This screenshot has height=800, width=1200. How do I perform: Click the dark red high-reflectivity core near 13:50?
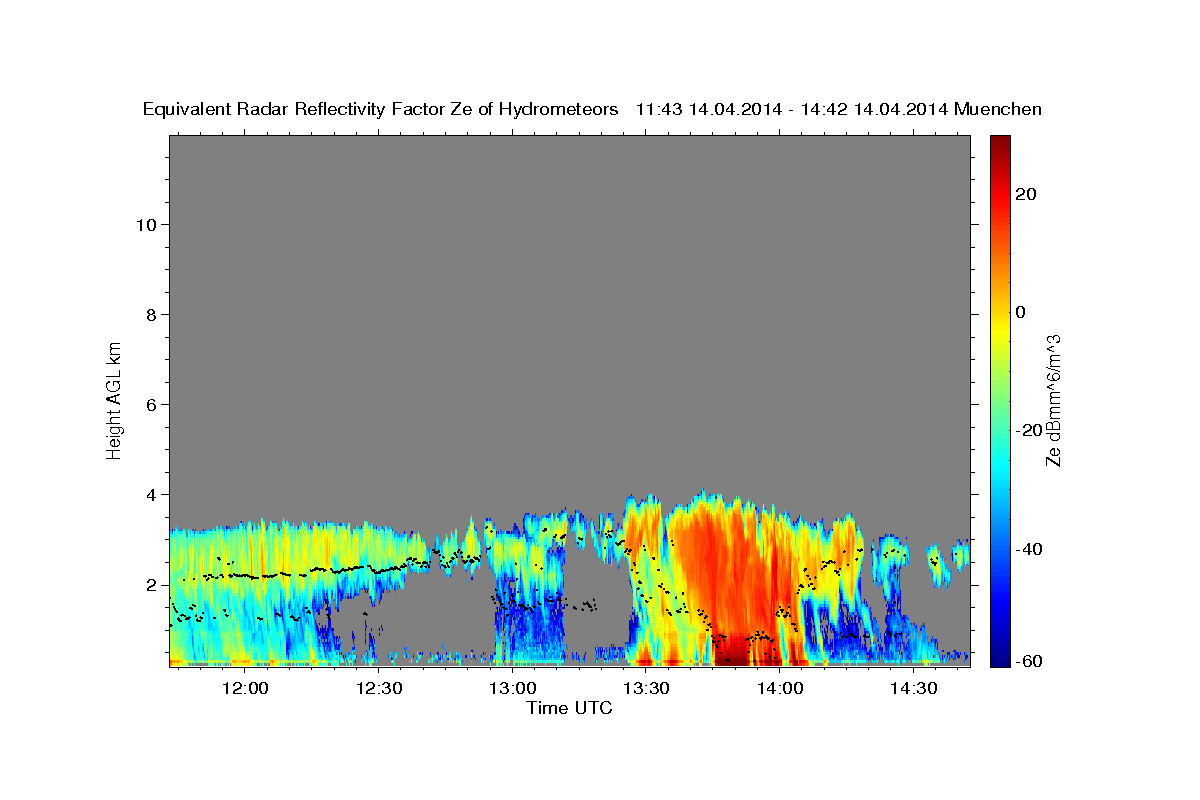(737, 650)
